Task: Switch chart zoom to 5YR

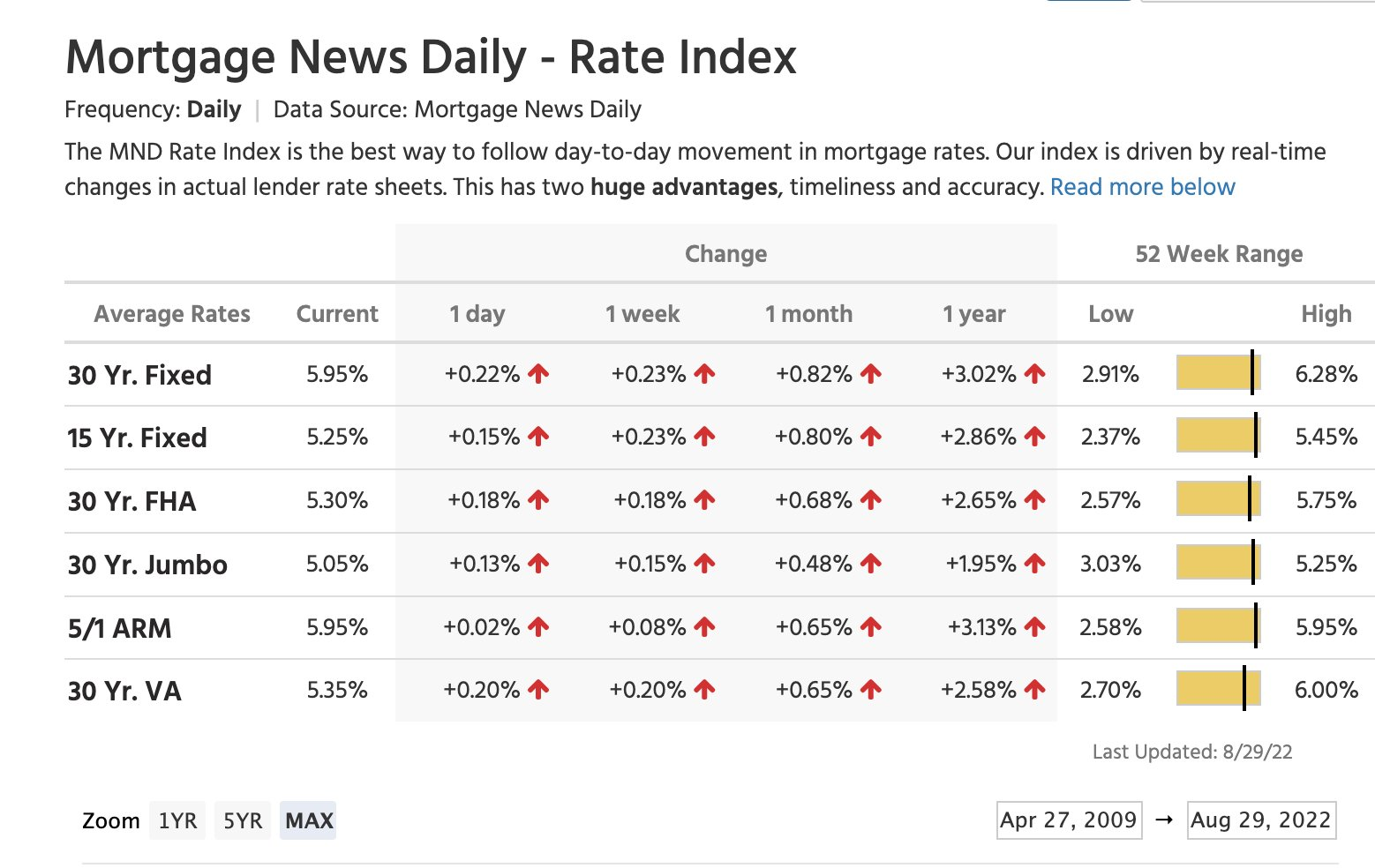Action: click(243, 820)
